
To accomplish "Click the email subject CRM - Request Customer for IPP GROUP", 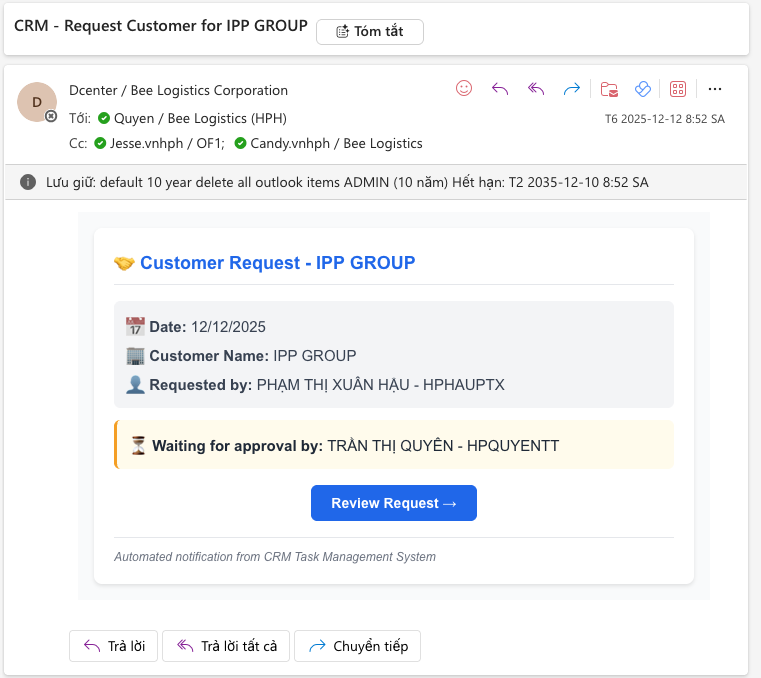I will coord(161,26).
